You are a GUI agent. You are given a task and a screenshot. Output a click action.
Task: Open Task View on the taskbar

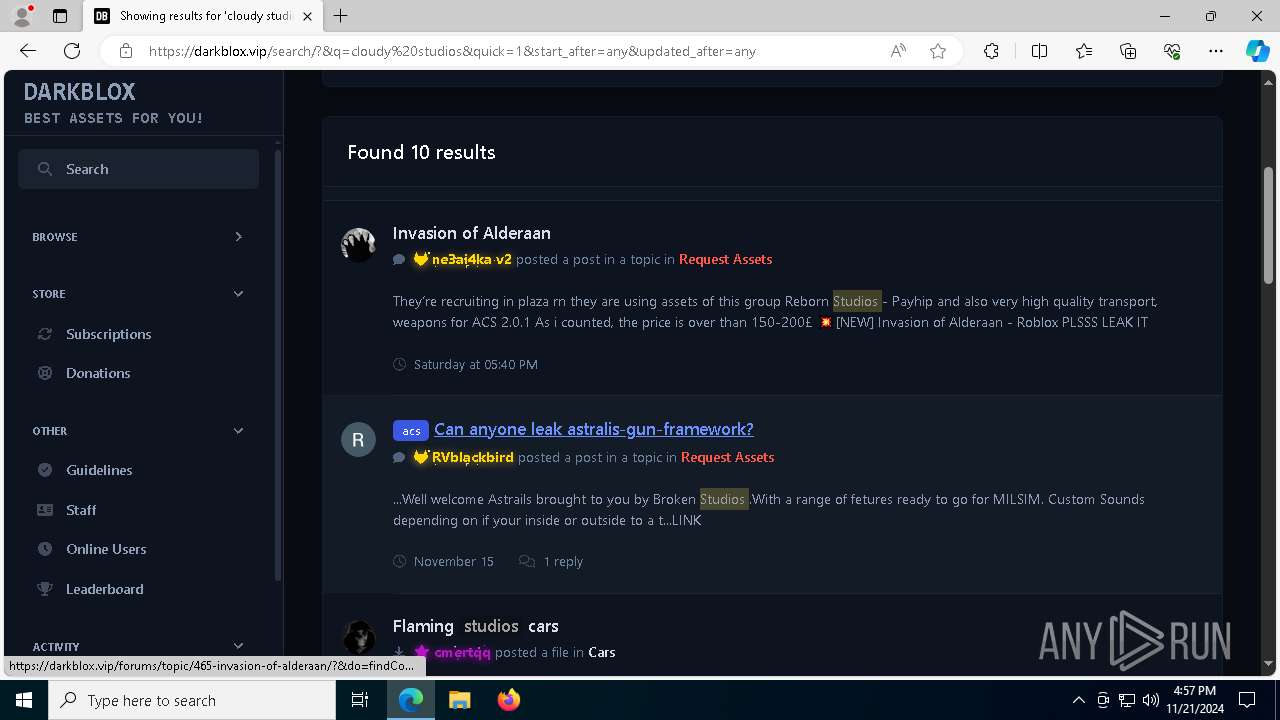[x=360, y=700]
